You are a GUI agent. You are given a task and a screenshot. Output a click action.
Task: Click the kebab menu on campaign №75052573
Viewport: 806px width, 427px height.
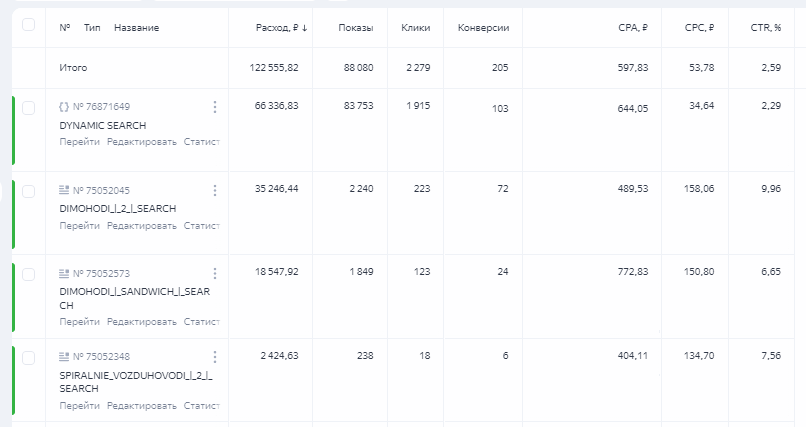tap(215, 273)
